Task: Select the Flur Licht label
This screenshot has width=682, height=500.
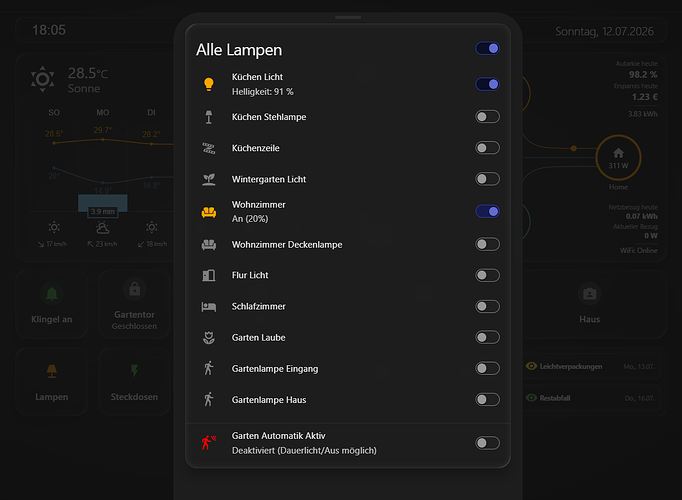Action: click(x=250, y=275)
